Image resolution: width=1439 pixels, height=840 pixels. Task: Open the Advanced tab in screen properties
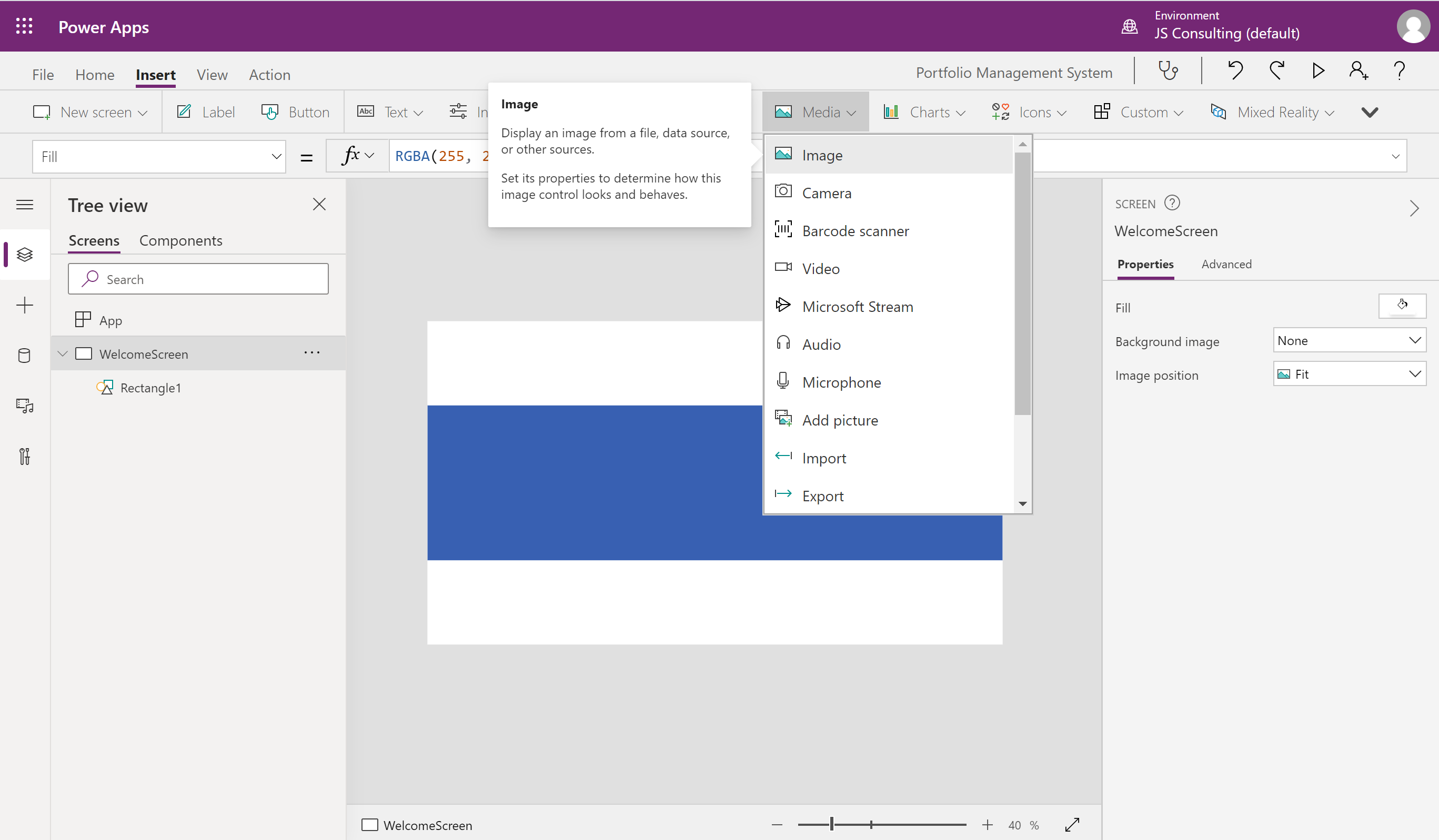[1226, 264]
